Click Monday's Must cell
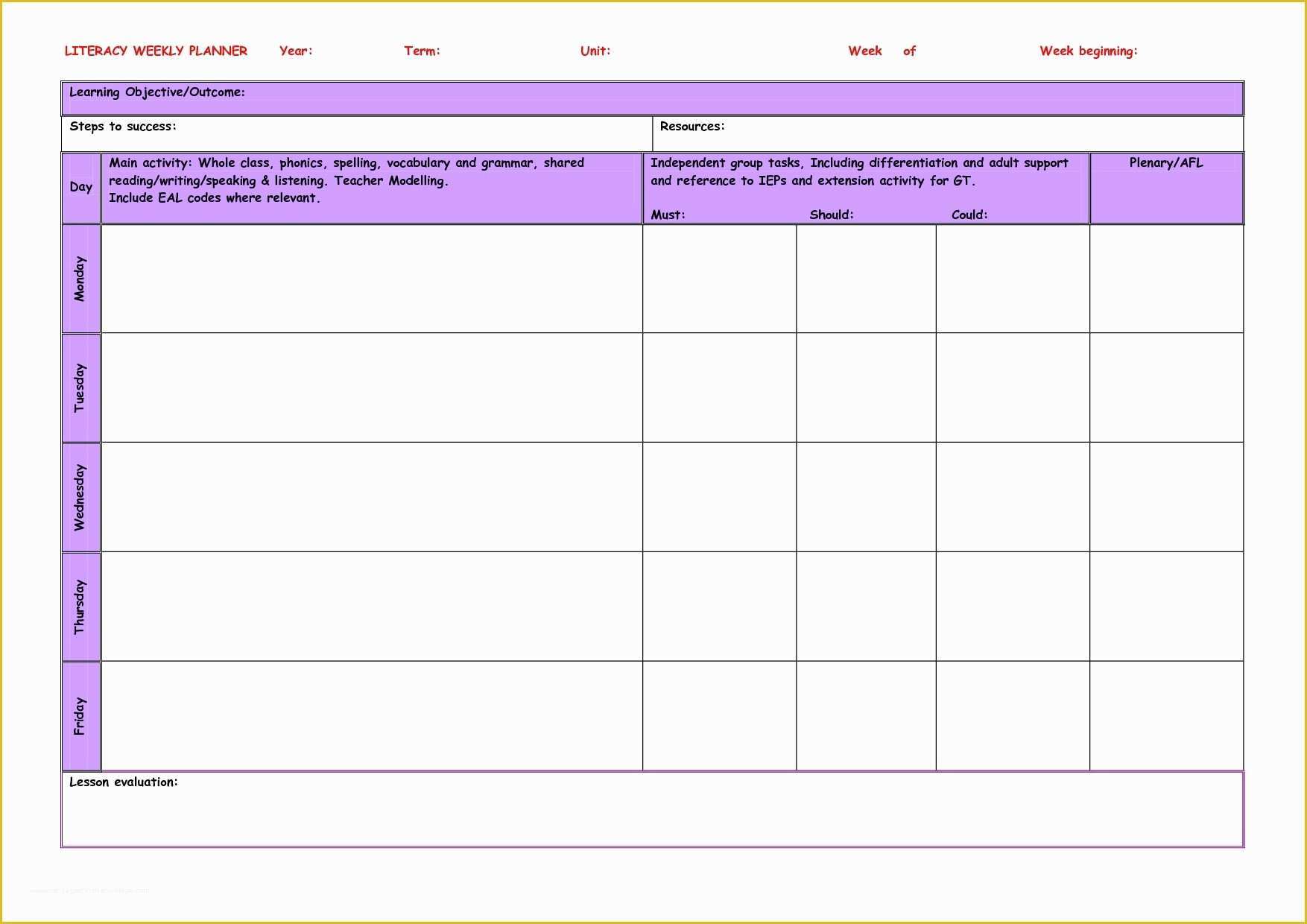The width and height of the screenshot is (1307, 924). (720, 279)
